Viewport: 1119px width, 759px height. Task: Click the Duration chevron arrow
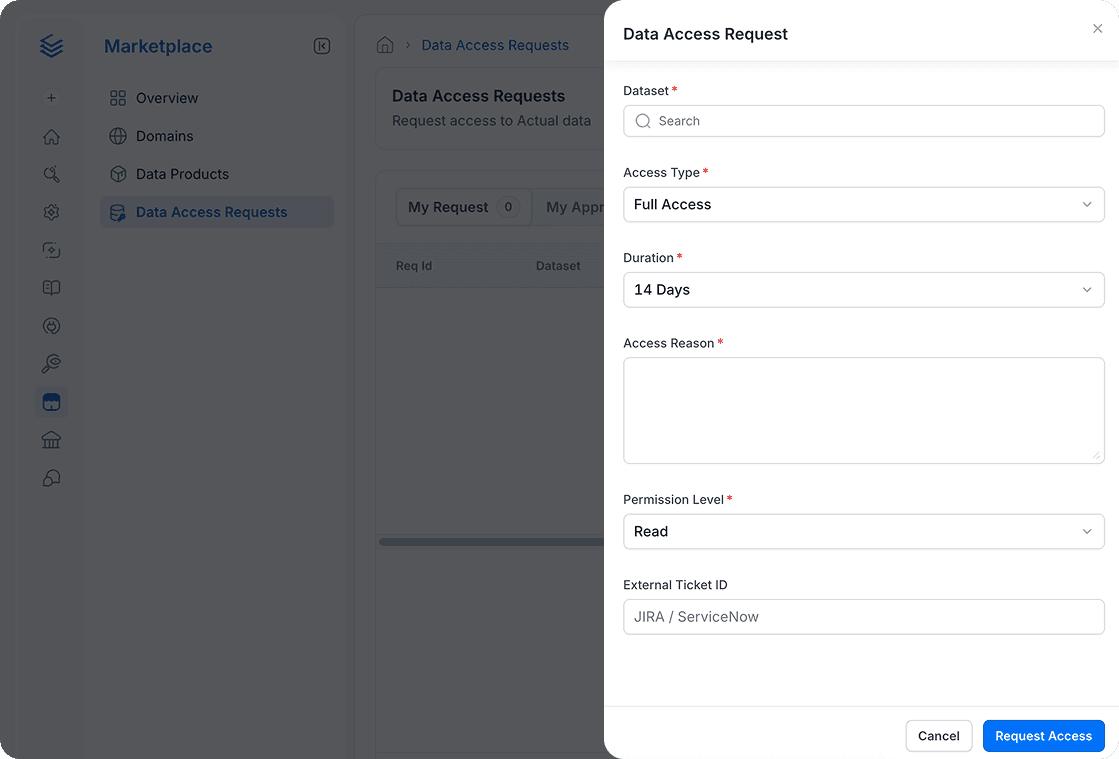click(1087, 290)
